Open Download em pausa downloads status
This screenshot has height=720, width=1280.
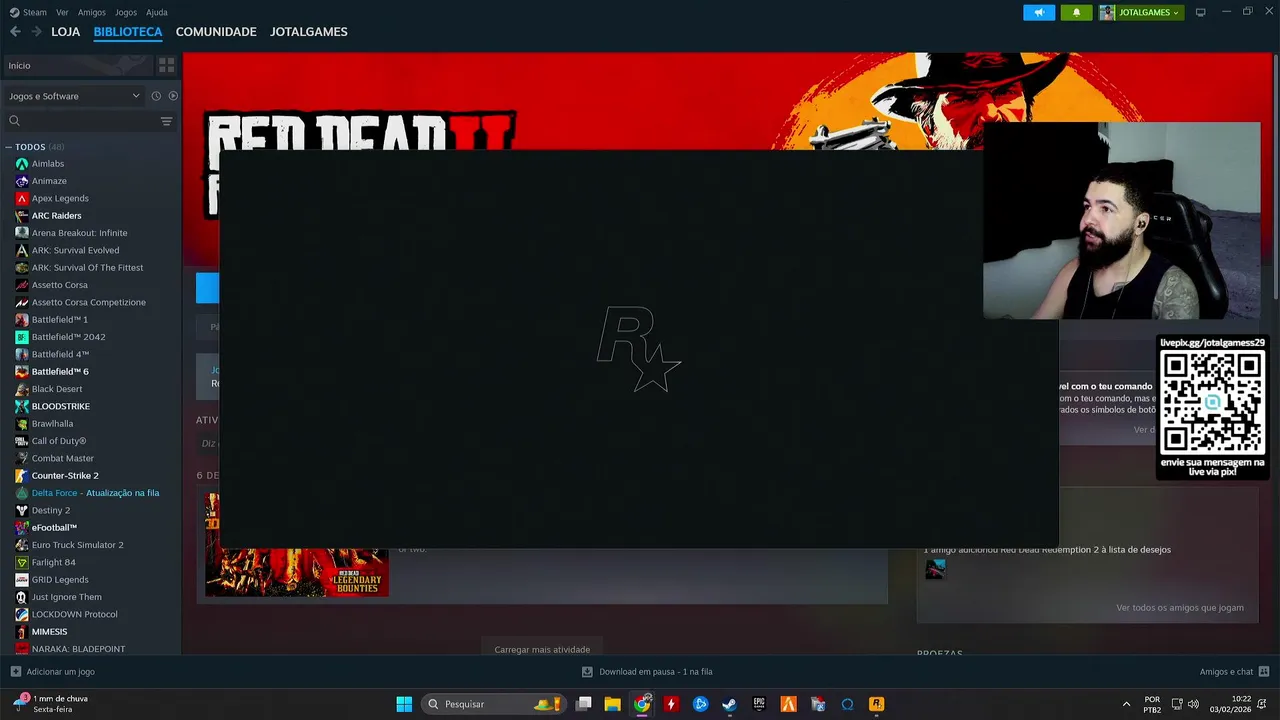point(647,672)
